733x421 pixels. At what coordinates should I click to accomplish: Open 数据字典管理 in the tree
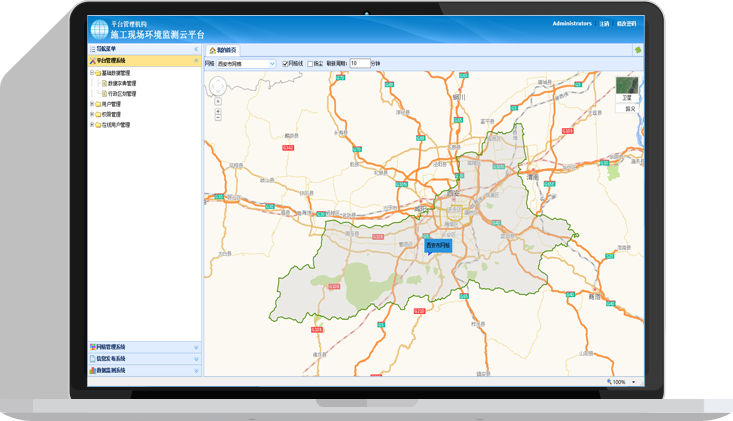pyautogui.click(x=122, y=83)
